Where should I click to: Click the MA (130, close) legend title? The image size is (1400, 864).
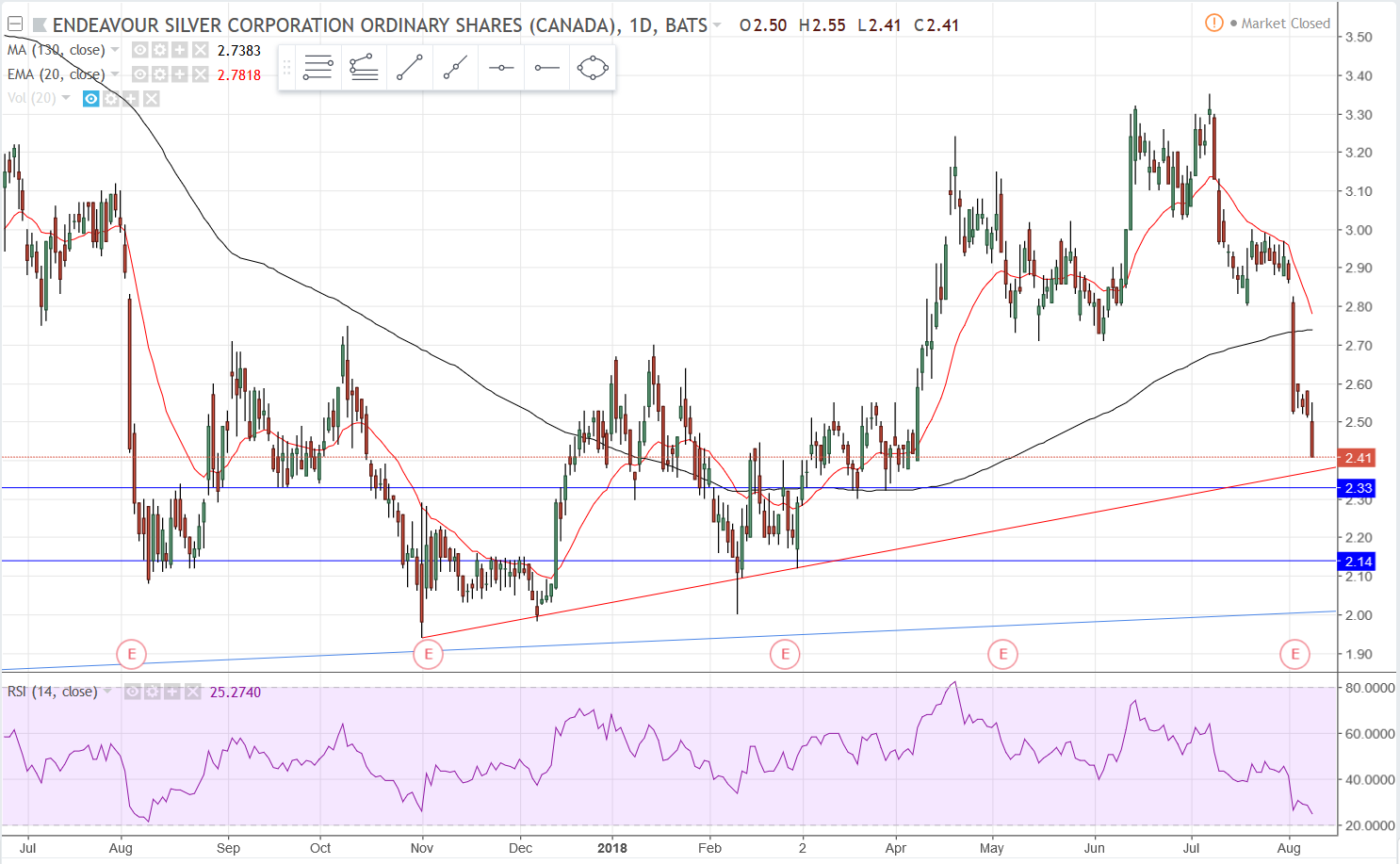(56, 50)
